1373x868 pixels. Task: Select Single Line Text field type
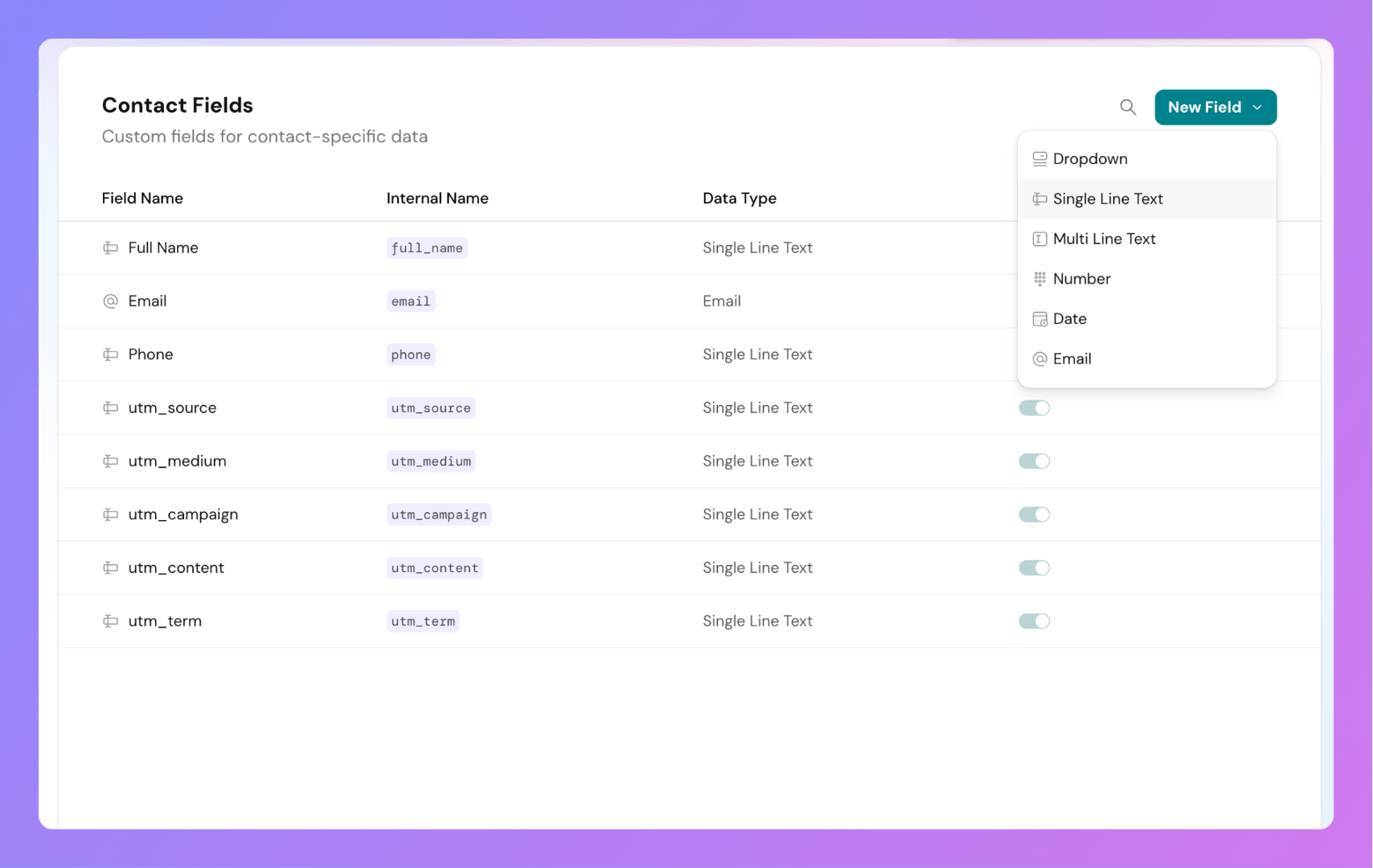coord(1108,199)
